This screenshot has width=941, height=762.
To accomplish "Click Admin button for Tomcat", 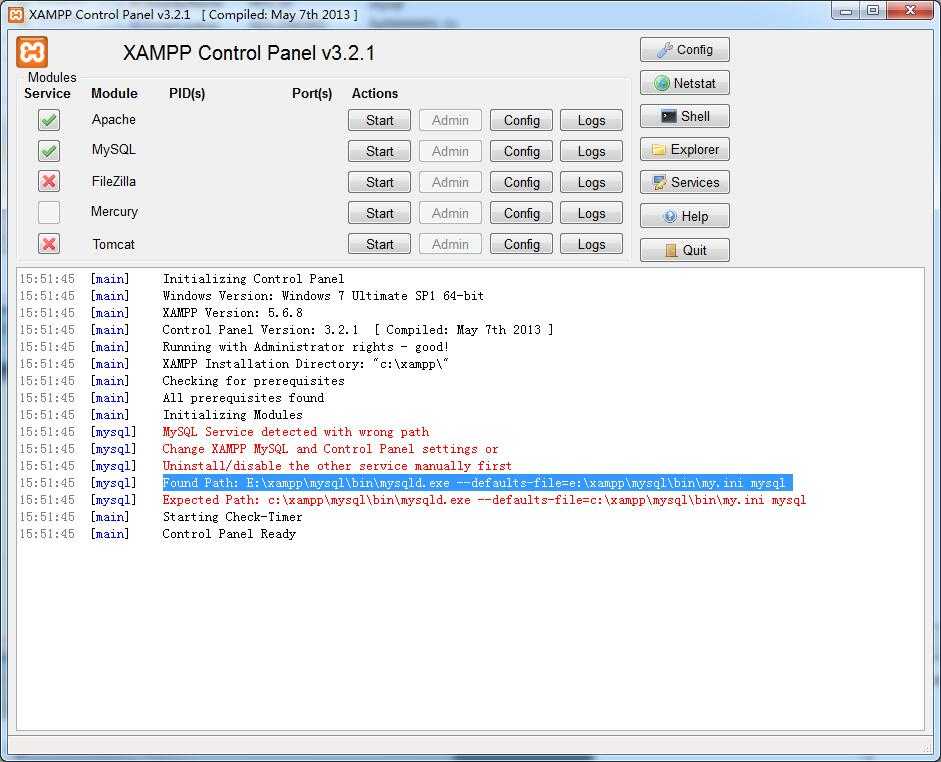I will pos(450,244).
